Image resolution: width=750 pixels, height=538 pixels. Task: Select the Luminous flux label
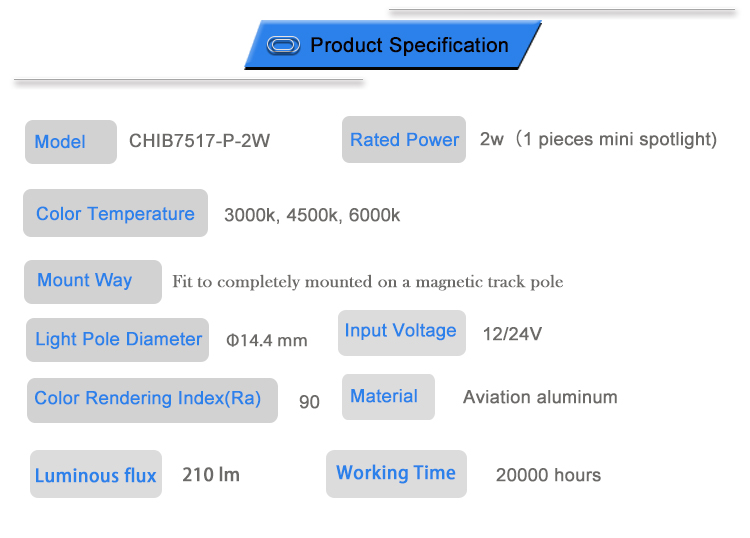pos(95,476)
